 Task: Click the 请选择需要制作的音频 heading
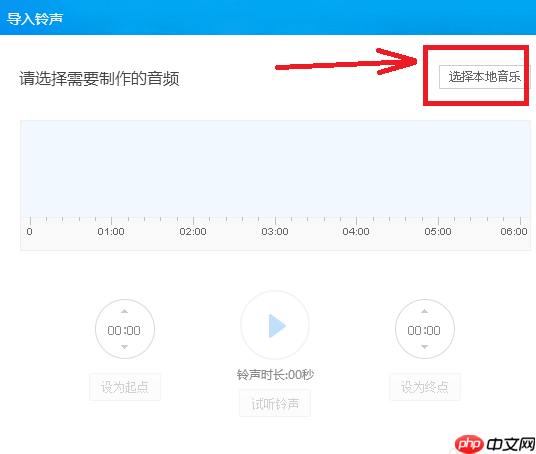click(99, 79)
